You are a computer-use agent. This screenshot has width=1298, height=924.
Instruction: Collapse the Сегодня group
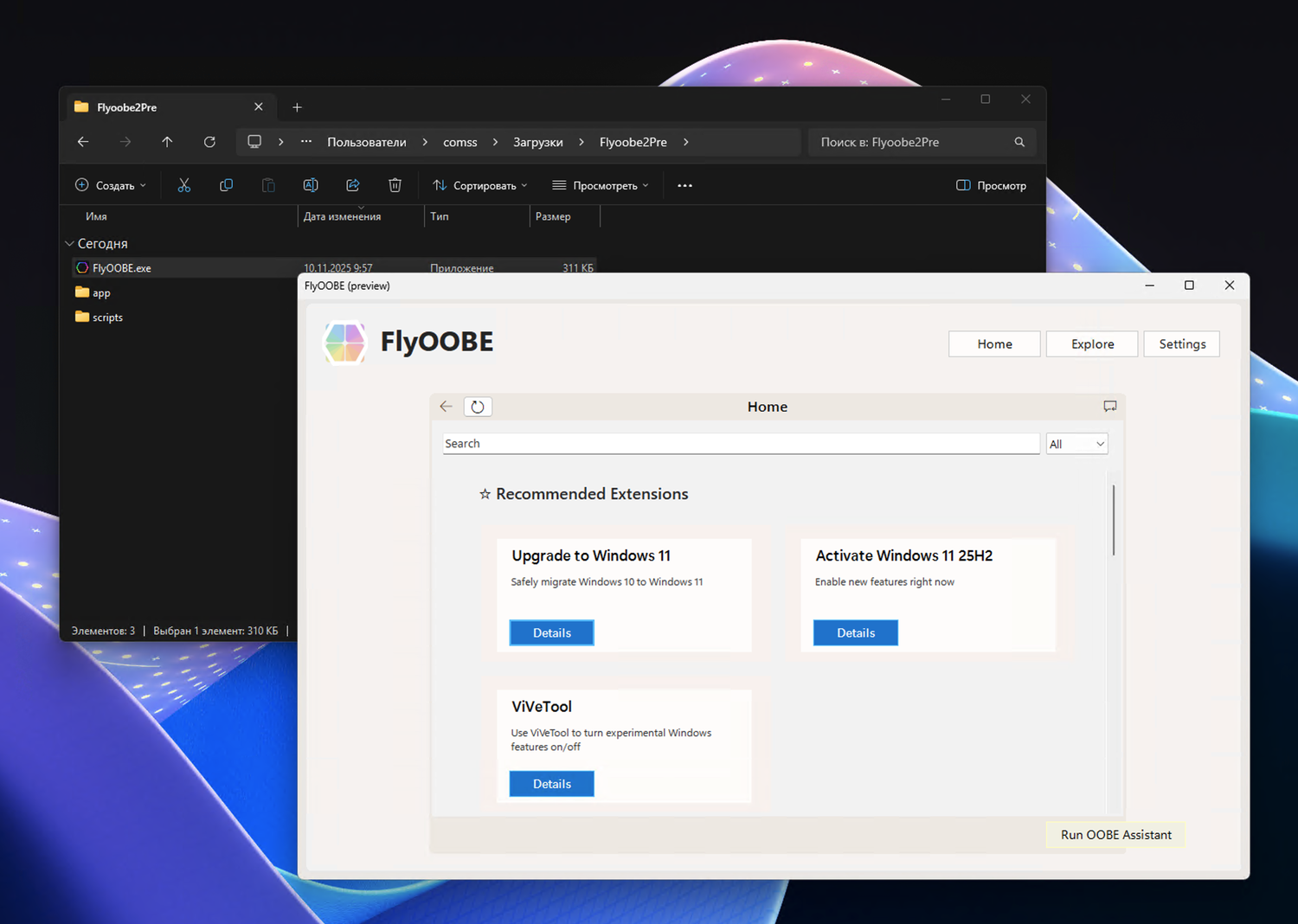tap(69, 244)
